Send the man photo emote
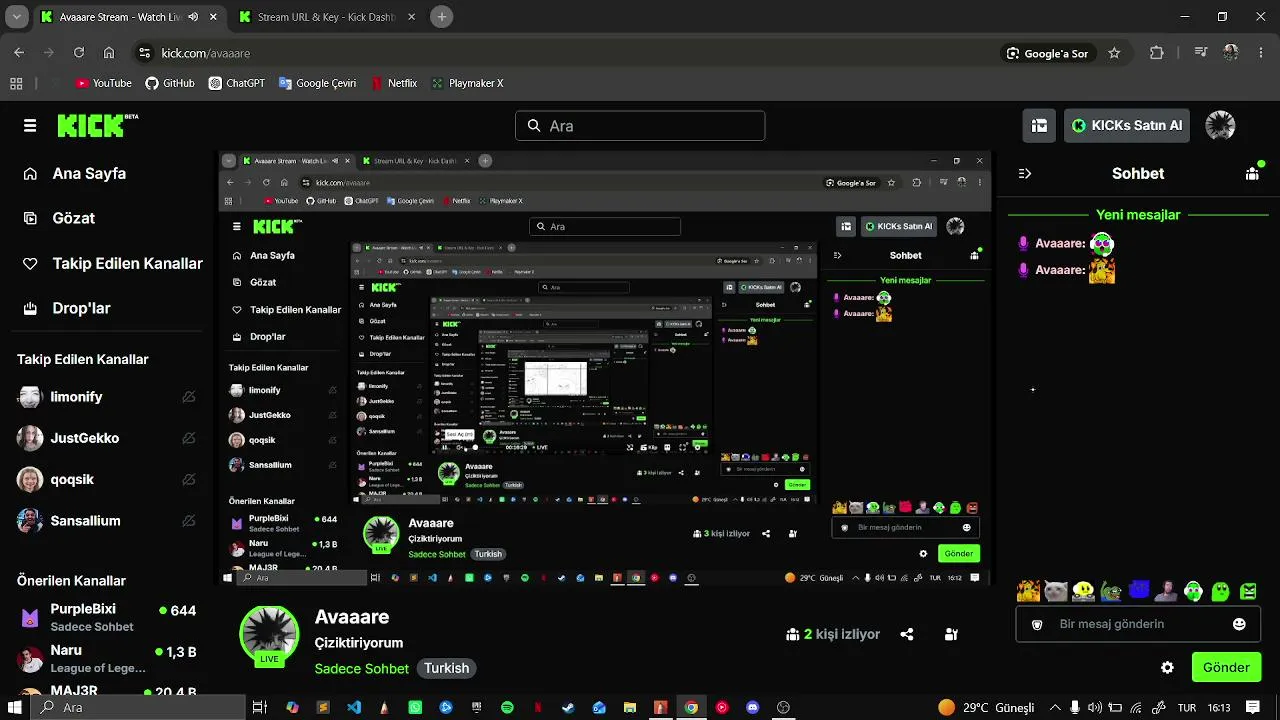The height and width of the screenshot is (720, 1280). point(1166,591)
